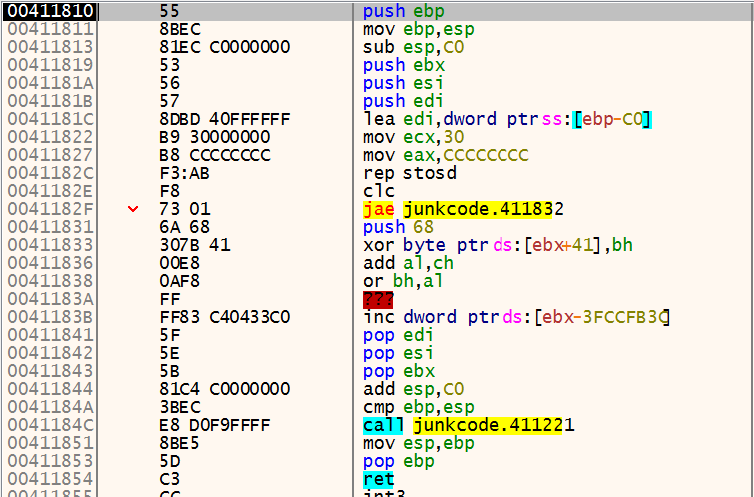The width and height of the screenshot is (754, 497).
Task: Click address 0041183B in the address column
Action: (x=50, y=317)
